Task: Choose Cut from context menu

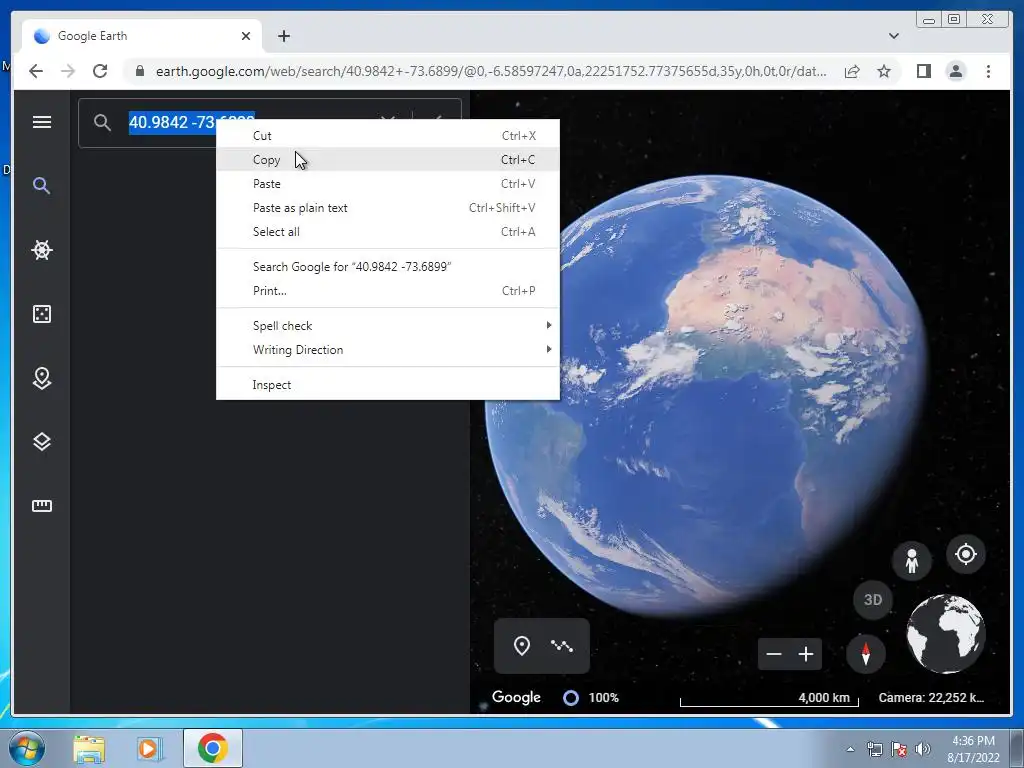Action: (388, 136)
